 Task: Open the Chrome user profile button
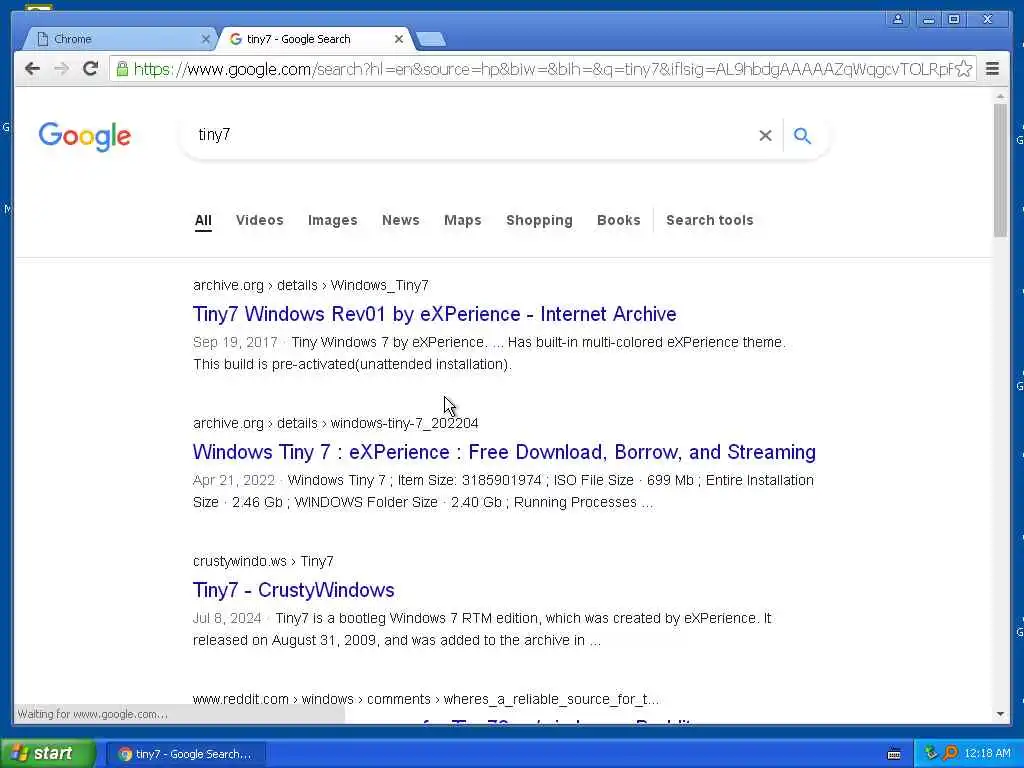[898, 19]
